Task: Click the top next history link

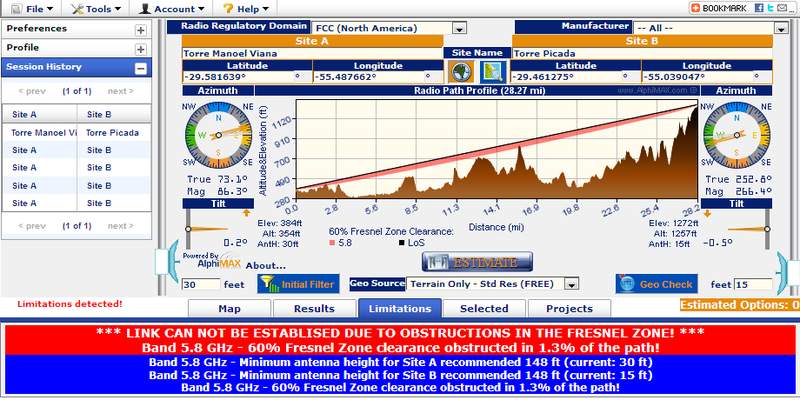Action: click(x=120, y=91)
